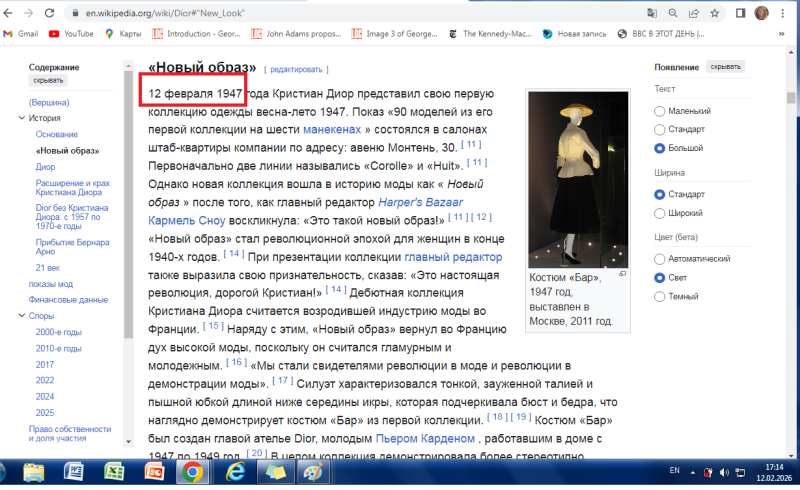Click the browser reload button

point(50,13)
